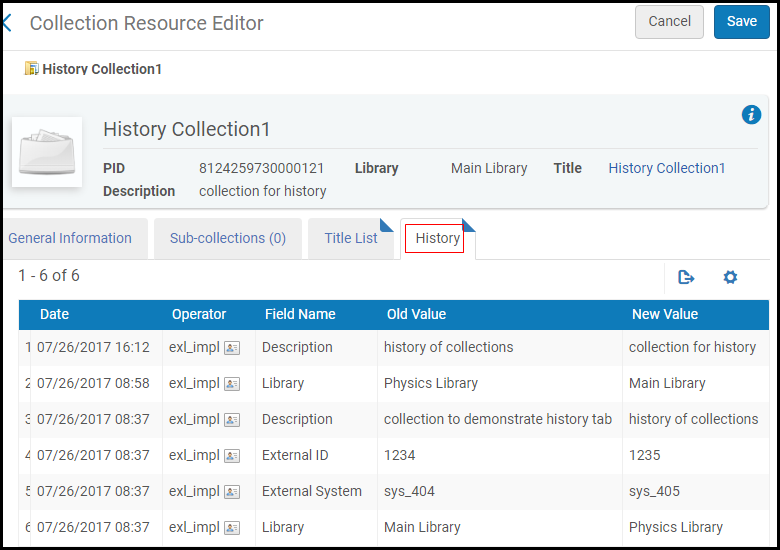Viewport: 780px width, 550px height.
Task: Click the back arrow beside Collection Resource Editor
Action: click(7, 23)
